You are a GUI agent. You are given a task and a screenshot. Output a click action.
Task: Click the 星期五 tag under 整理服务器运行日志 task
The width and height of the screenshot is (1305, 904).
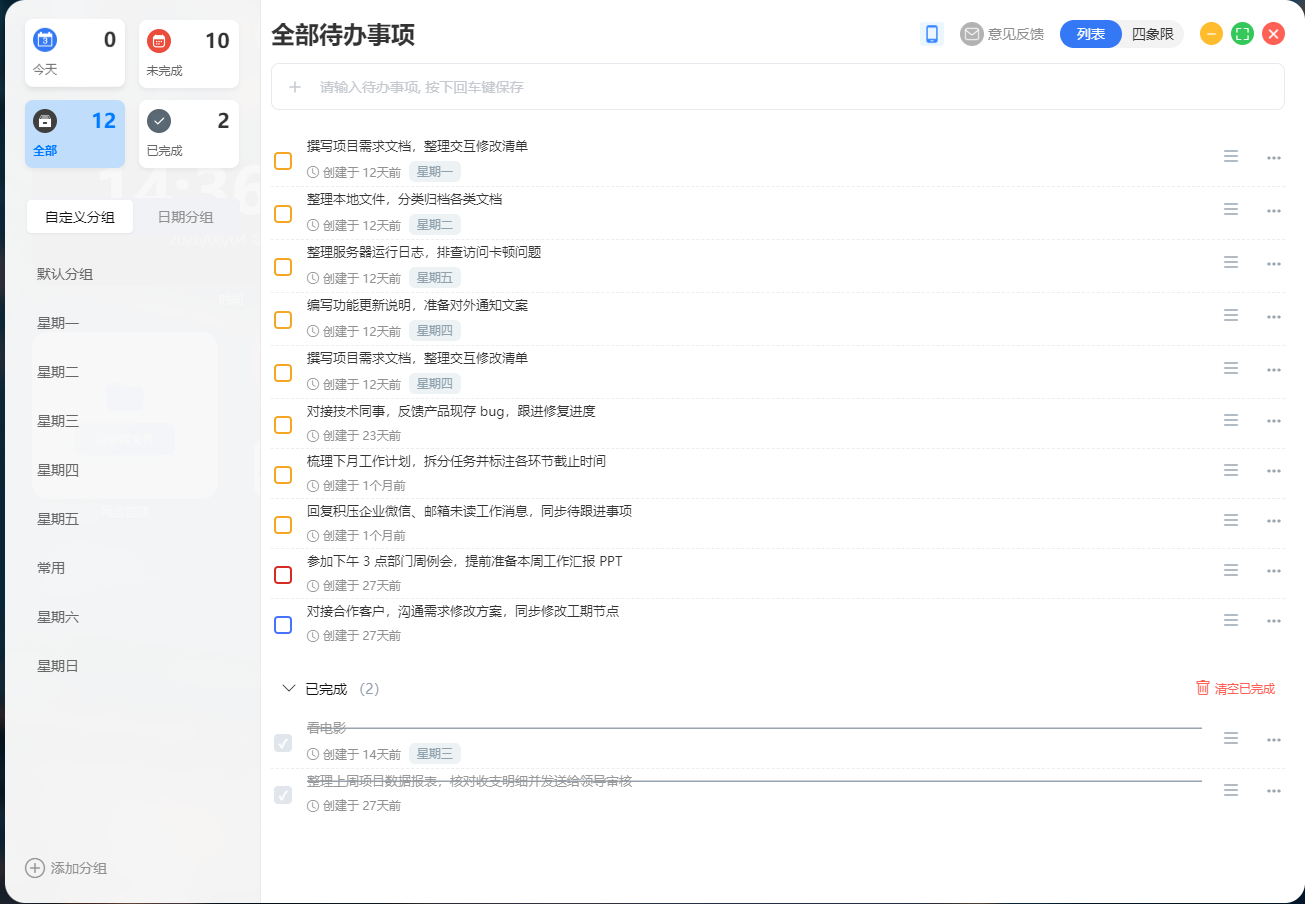point(435,278)
